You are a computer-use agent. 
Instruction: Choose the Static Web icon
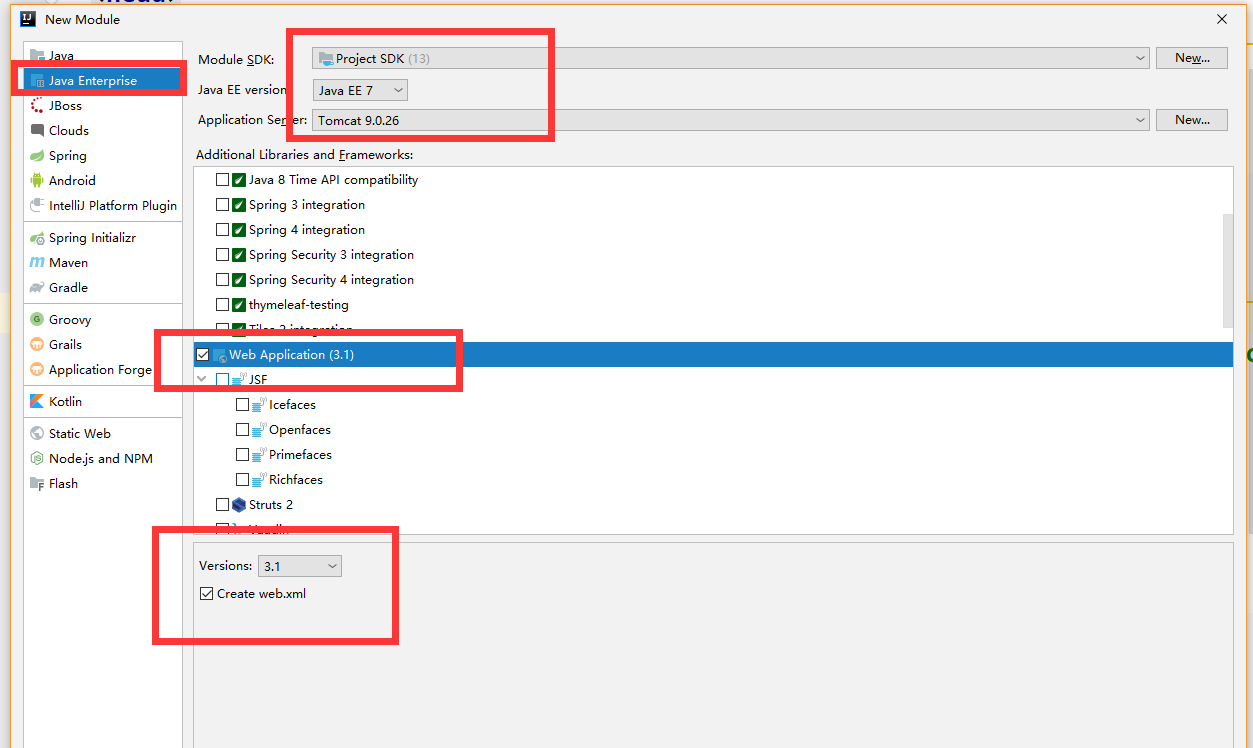point(37,433)
